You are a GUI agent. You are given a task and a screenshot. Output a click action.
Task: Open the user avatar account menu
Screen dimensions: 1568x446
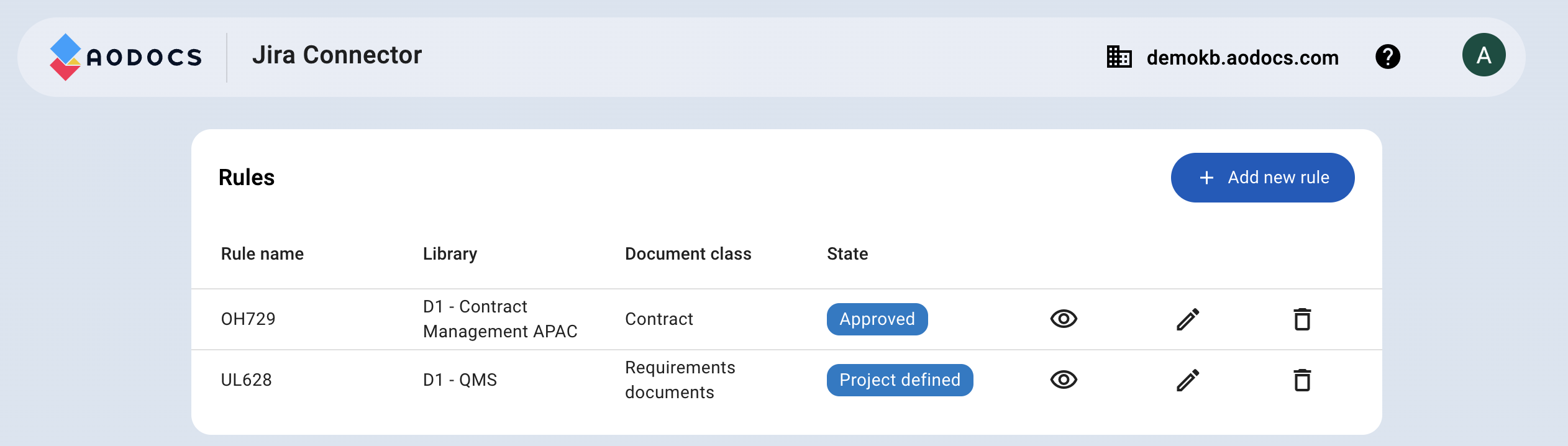pos(1484,55)
